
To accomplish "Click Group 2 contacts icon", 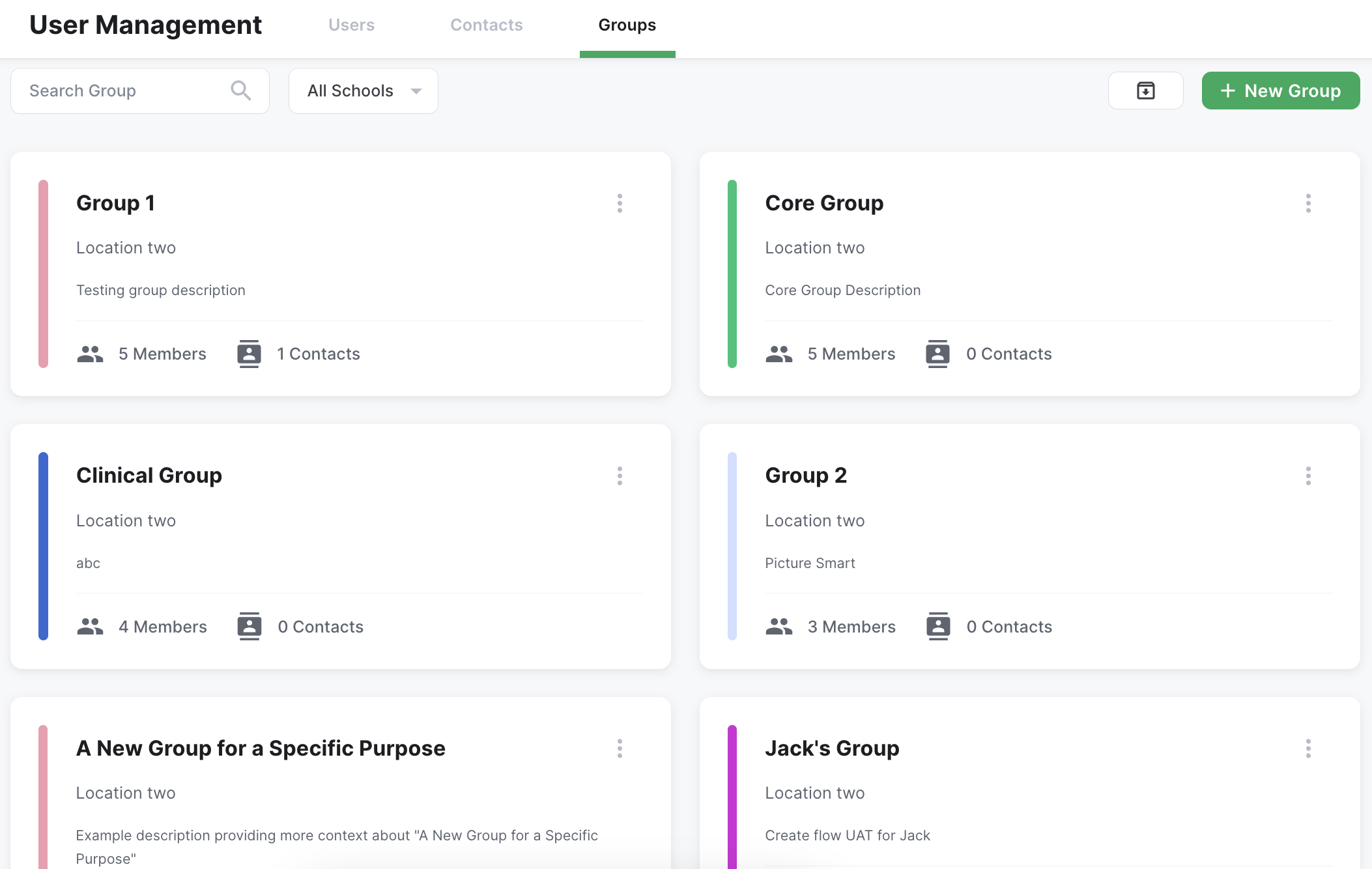I will [x=938, y=627].
